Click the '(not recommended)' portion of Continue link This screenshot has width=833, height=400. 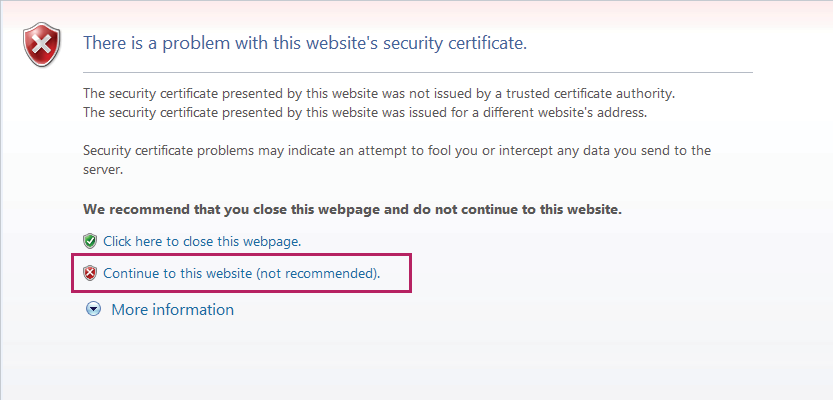click(318, 274)
